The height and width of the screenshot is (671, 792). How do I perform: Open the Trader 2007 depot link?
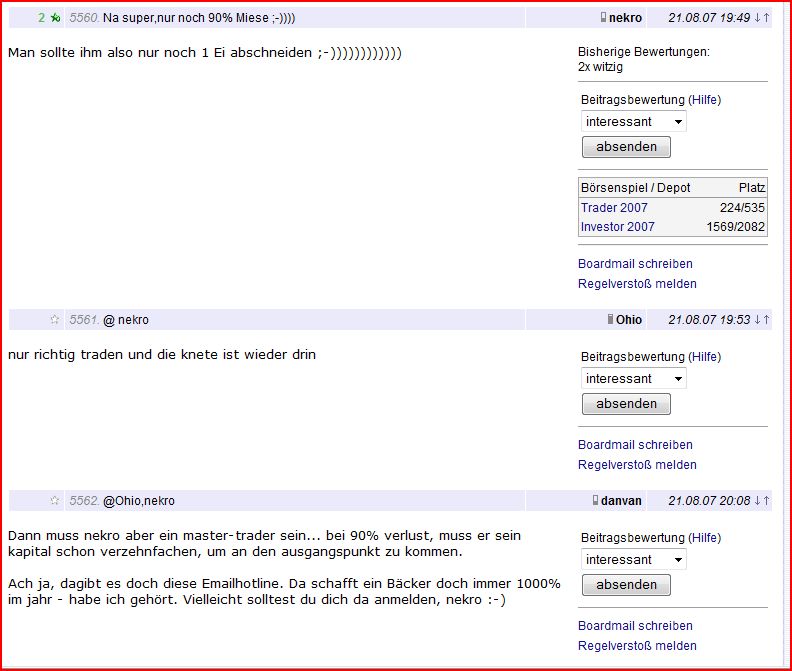pyautogui.click(x=614, y=208)
